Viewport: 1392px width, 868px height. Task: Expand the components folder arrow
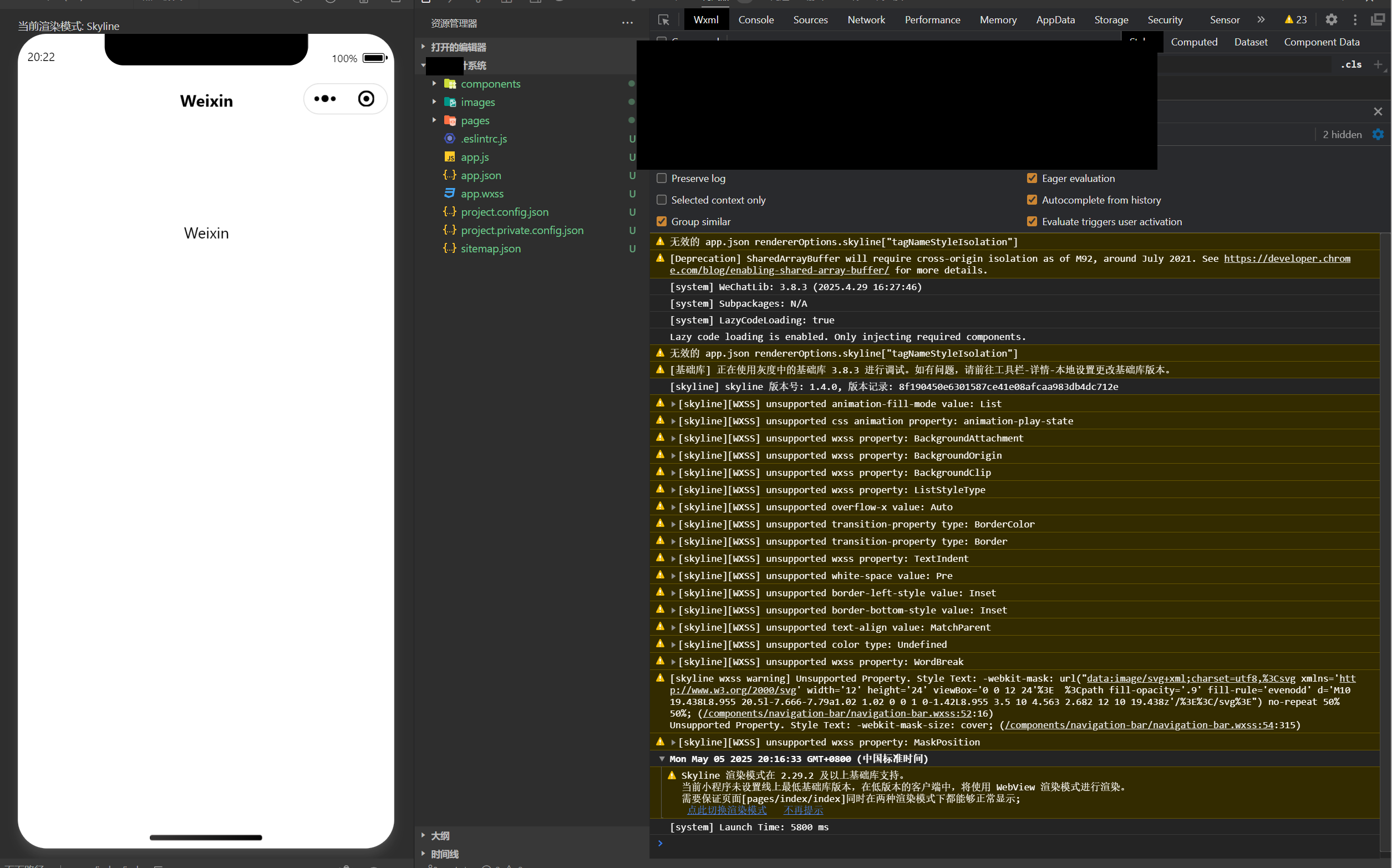click(x=435, y=84)
